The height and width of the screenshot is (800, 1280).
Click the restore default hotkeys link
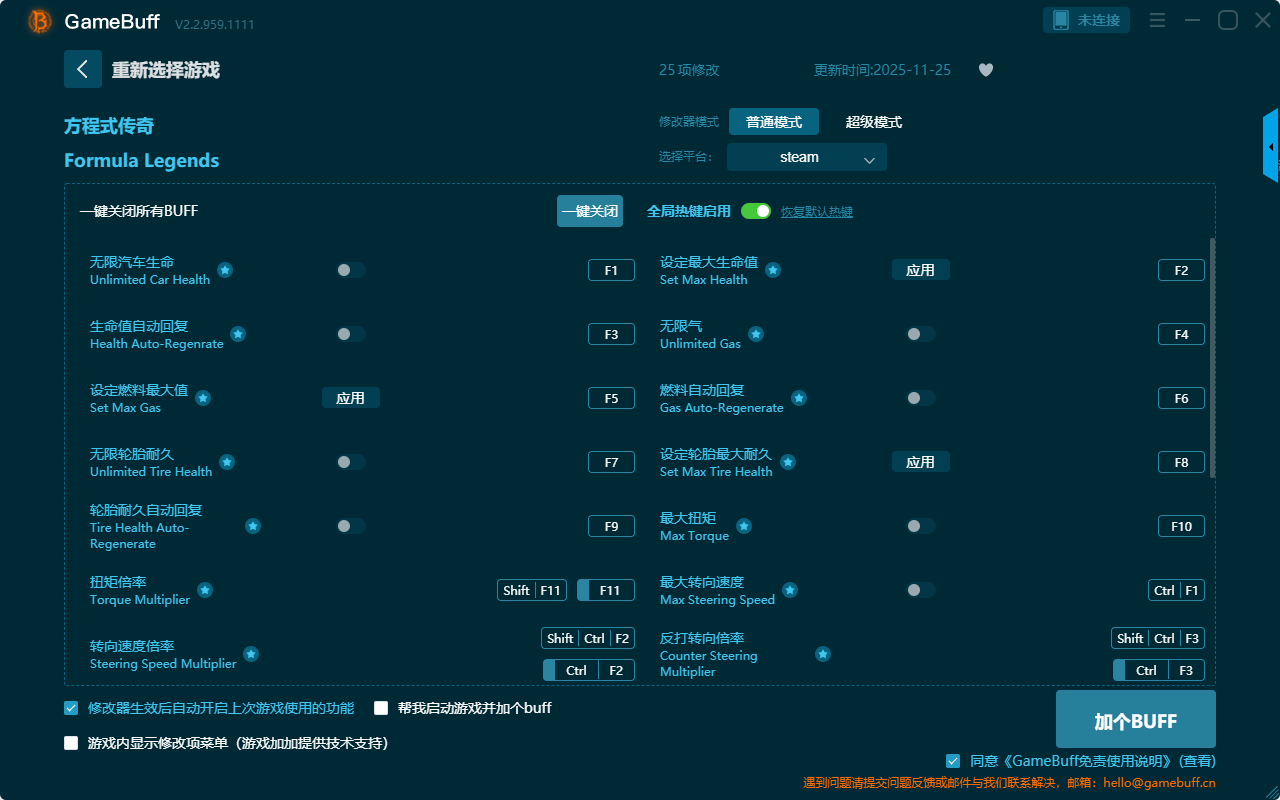tap(817, 212)
